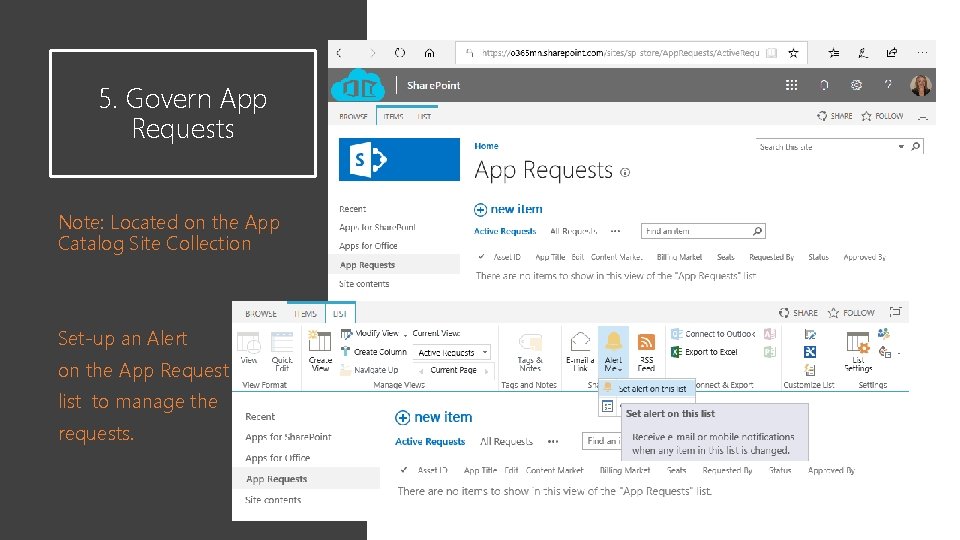Open view options ellipsis beside All Requests in ribbon screenshot
Image resolution: width=960 pixels, height=540 pixels.
point(553,441)
